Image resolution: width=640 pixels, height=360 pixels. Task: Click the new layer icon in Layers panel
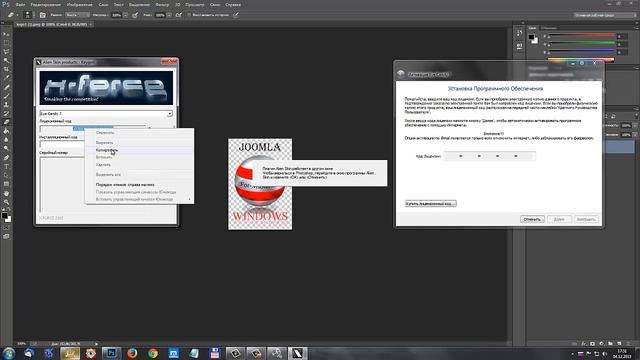coord(620,344)
